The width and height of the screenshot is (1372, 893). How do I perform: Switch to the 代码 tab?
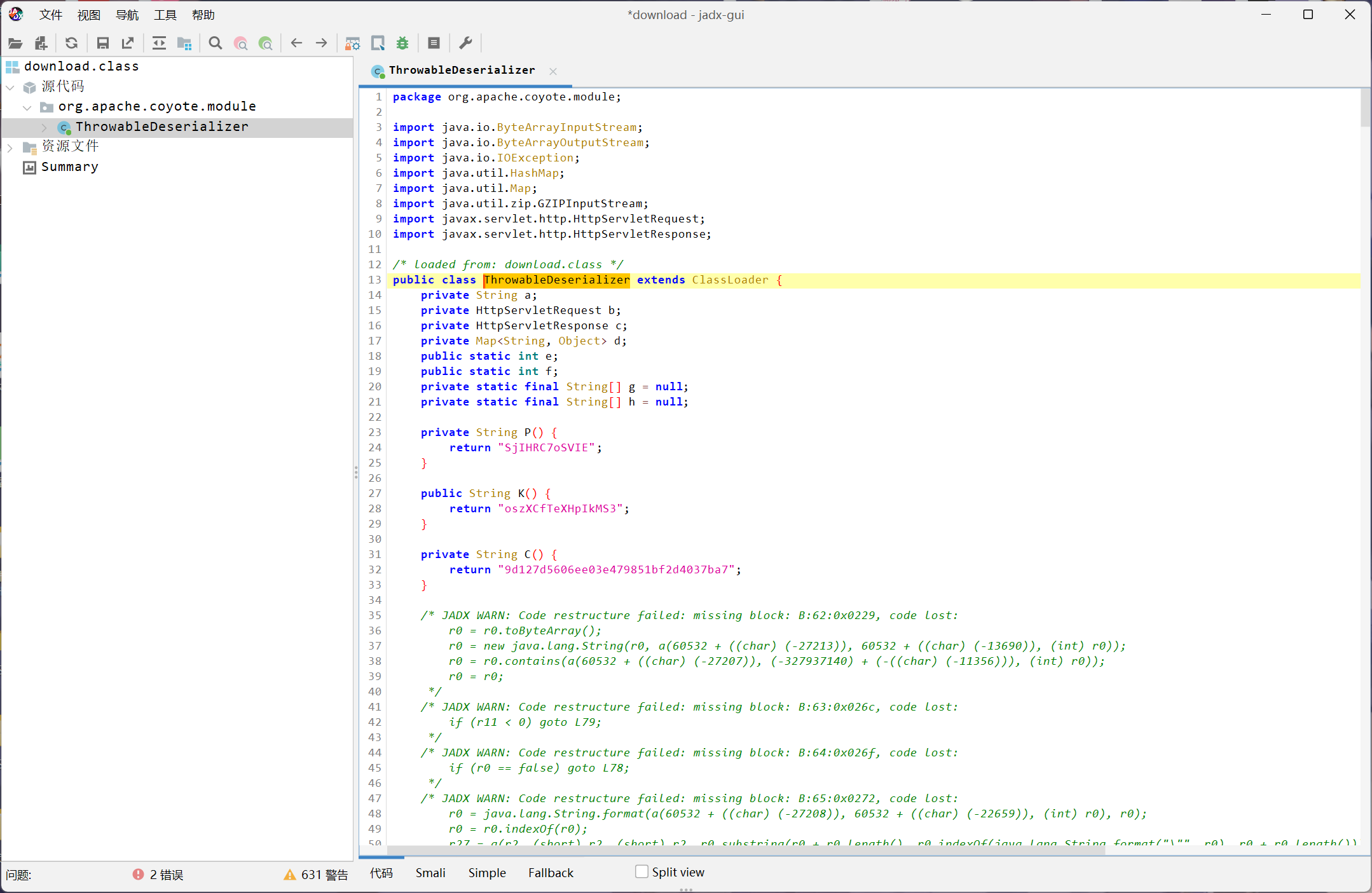coord(381,873)
